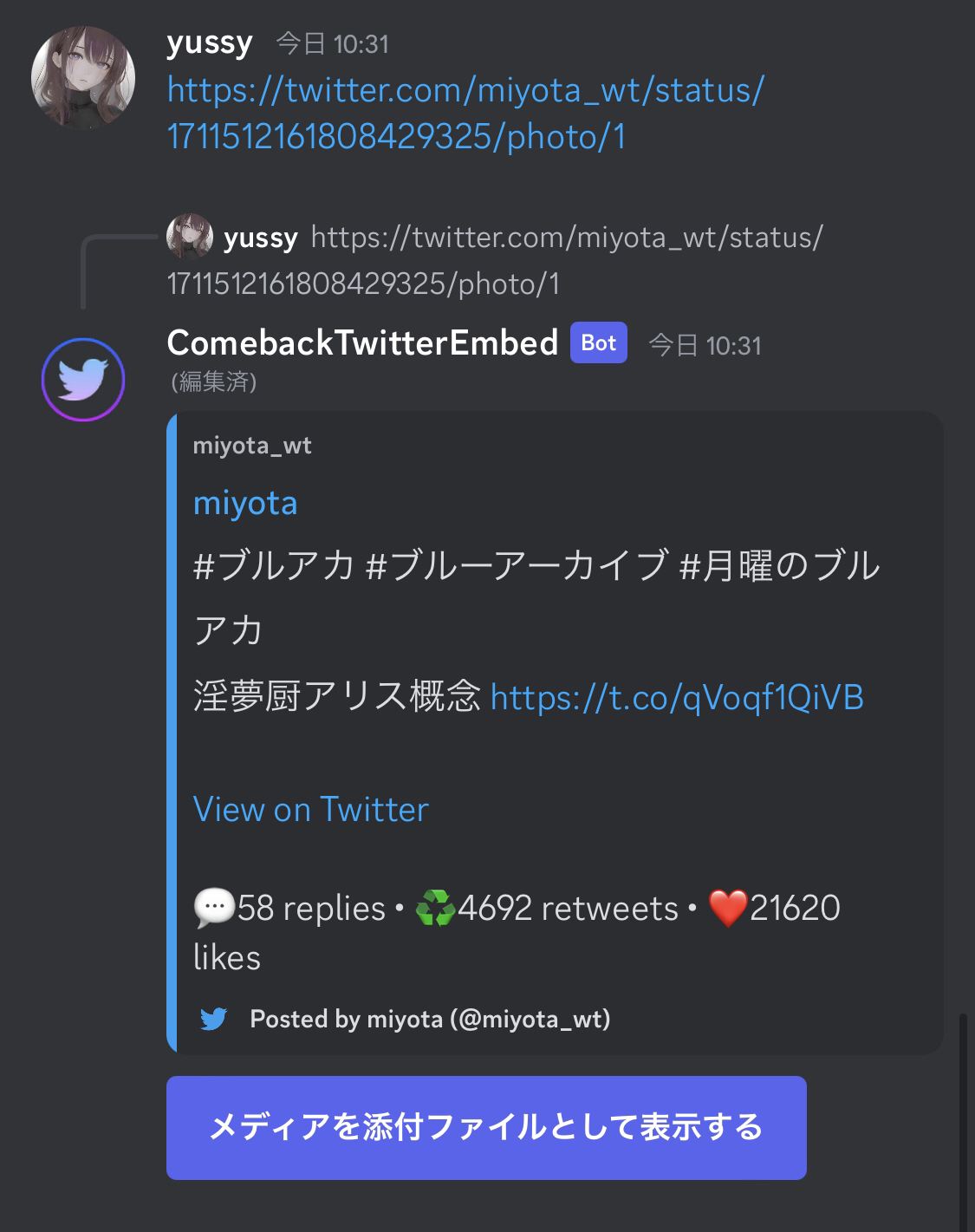Open the https://t.co/qVoqf1QiVB link
The image size is (975, 1232).
(678, 696)
